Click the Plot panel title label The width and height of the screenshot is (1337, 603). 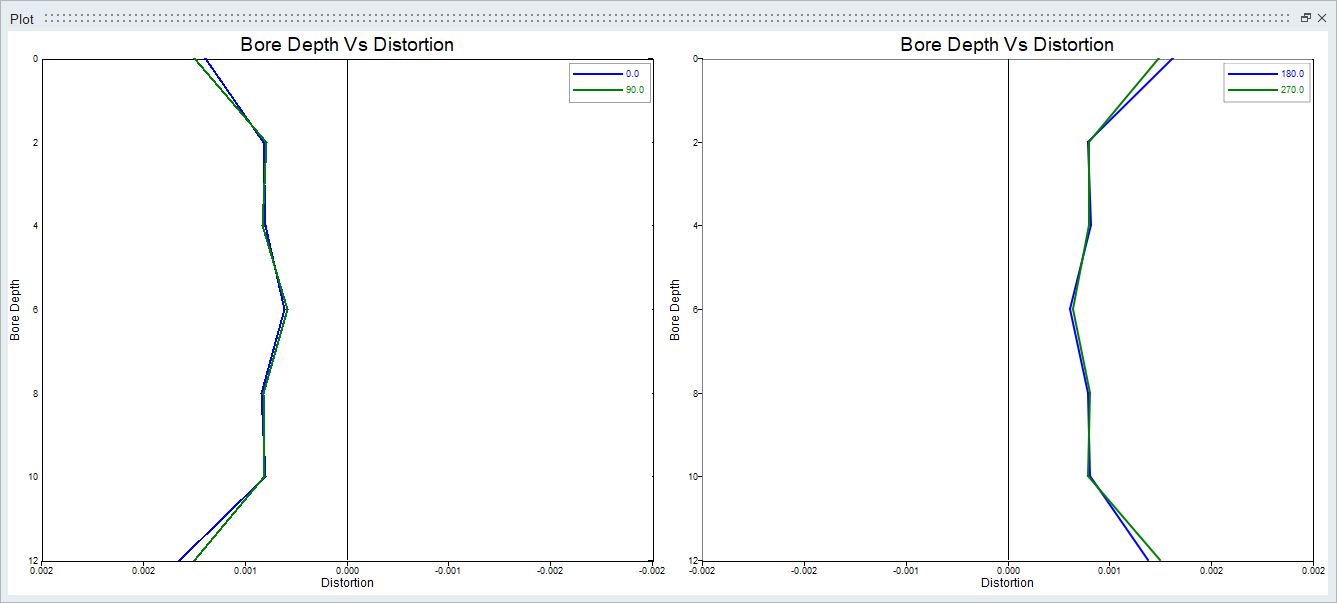[22, 19]
